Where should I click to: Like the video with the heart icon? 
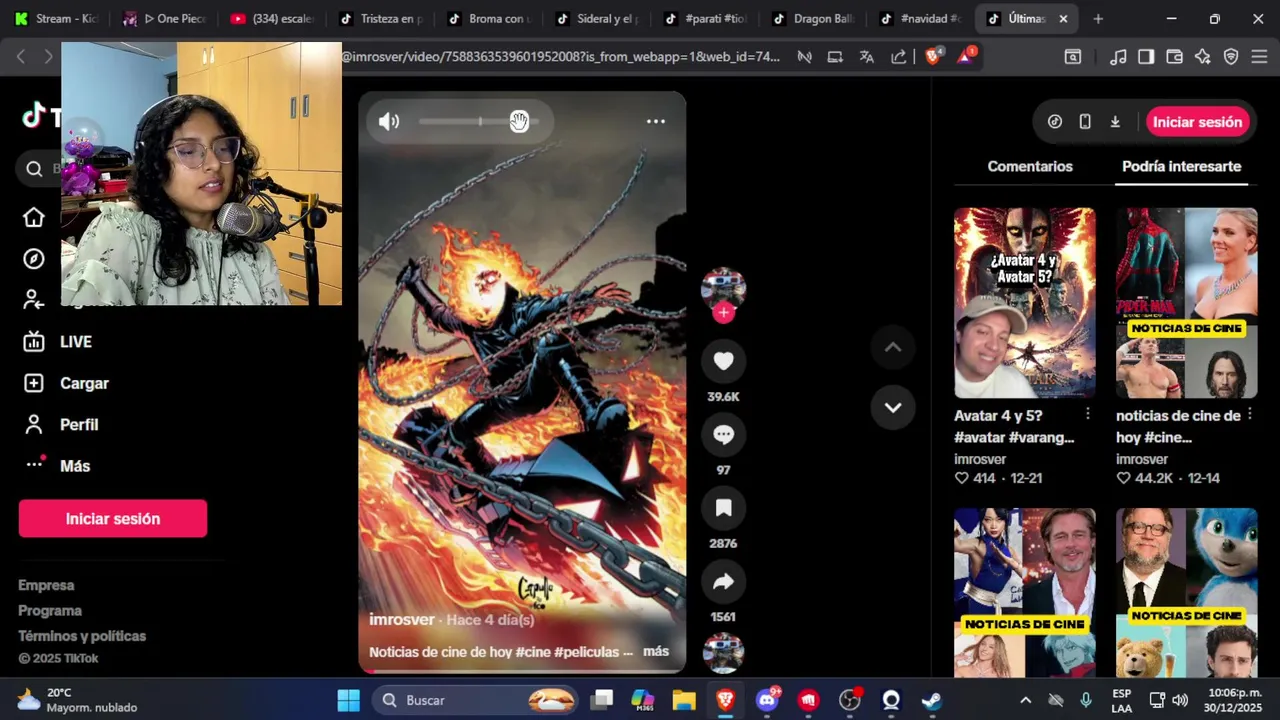(x=724, y=361)
